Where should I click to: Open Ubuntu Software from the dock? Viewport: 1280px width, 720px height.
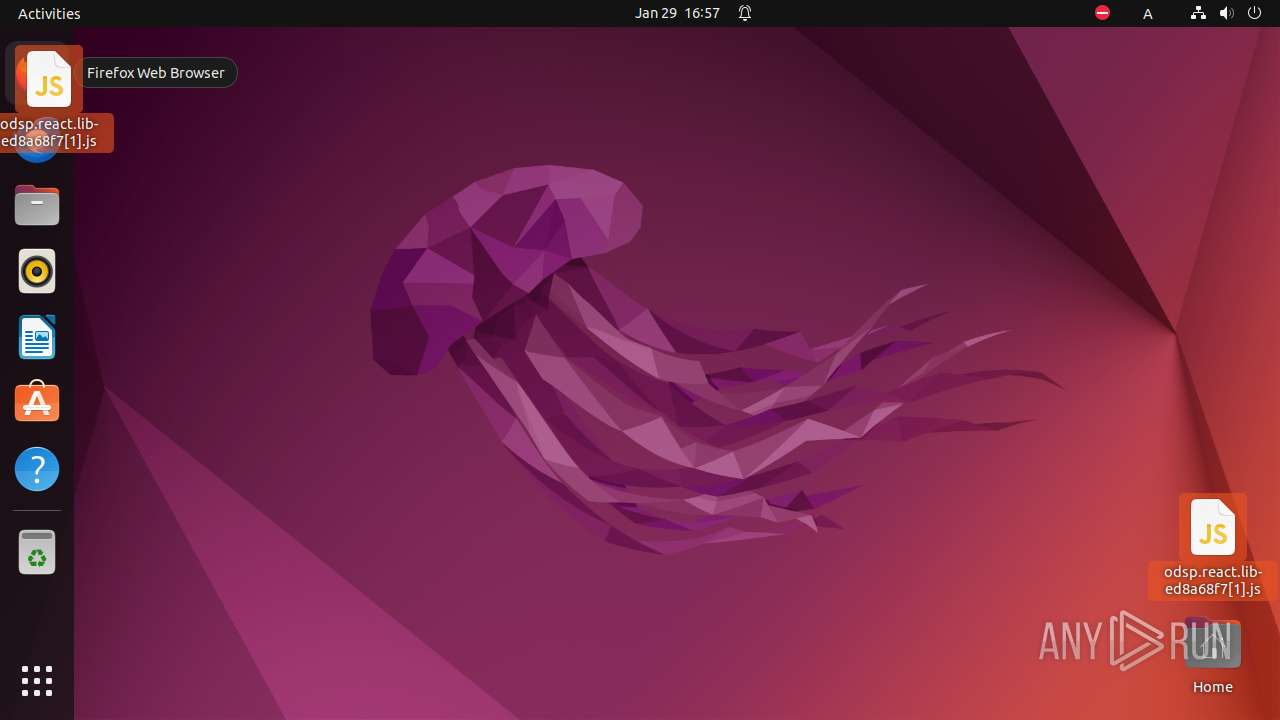(37, 402)
